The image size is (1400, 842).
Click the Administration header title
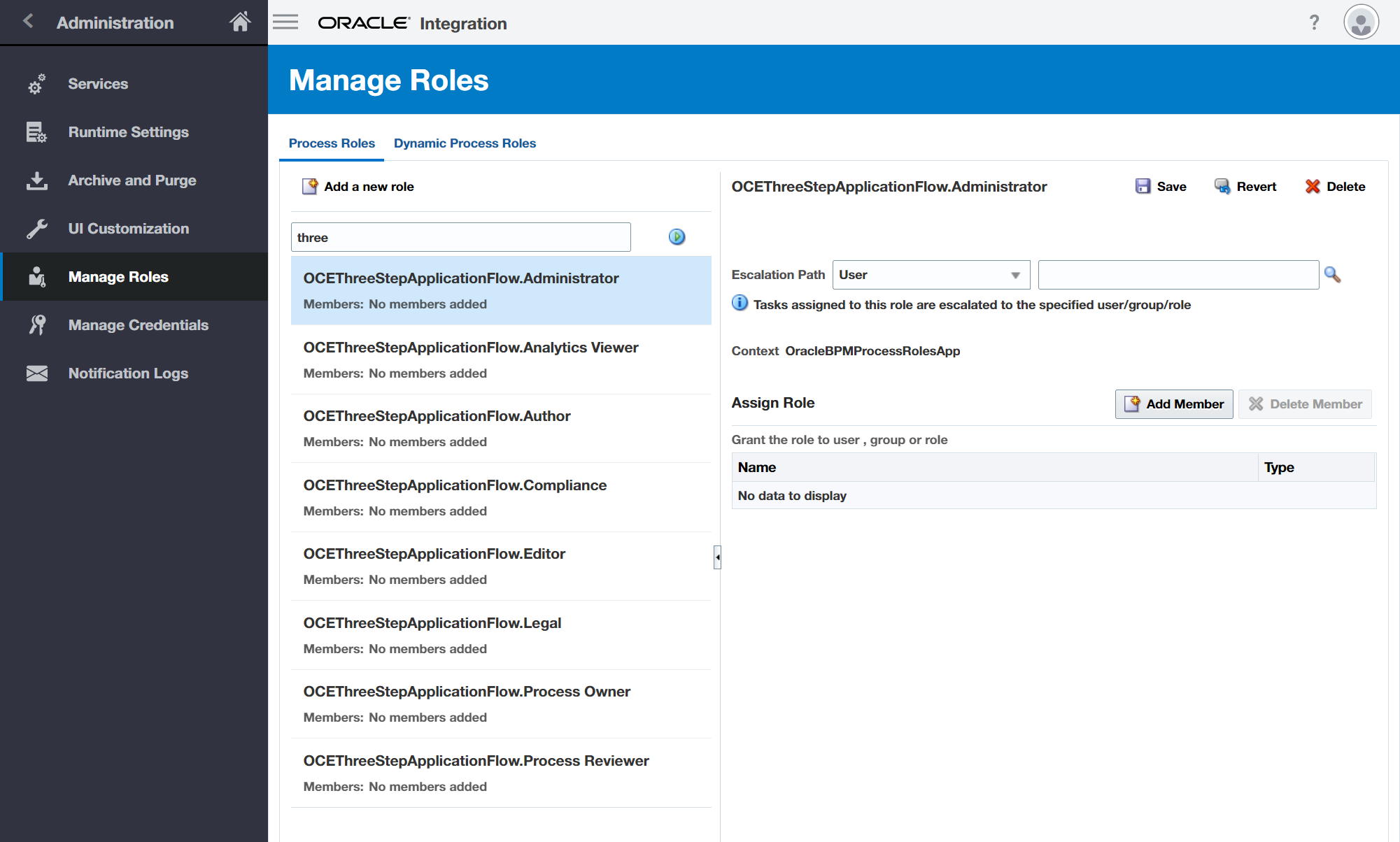point(115,23)
